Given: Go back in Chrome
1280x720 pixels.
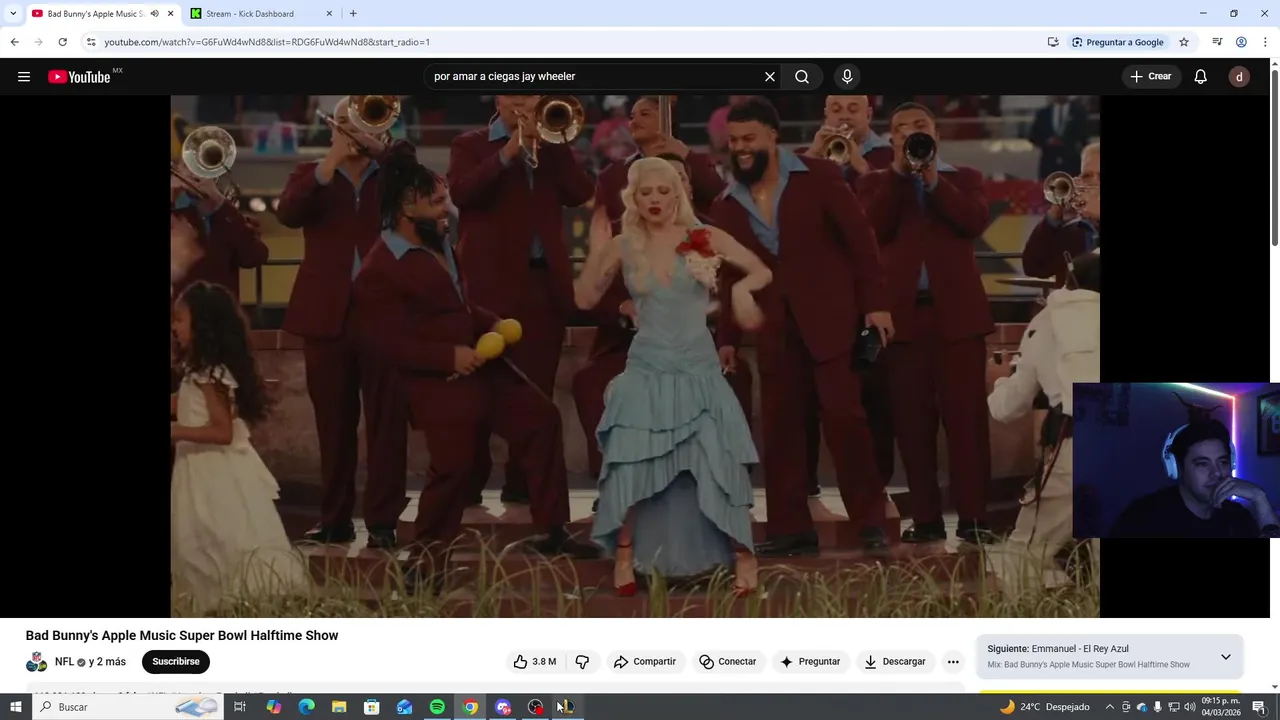Looking at the screenshot, I should point(14,42).
